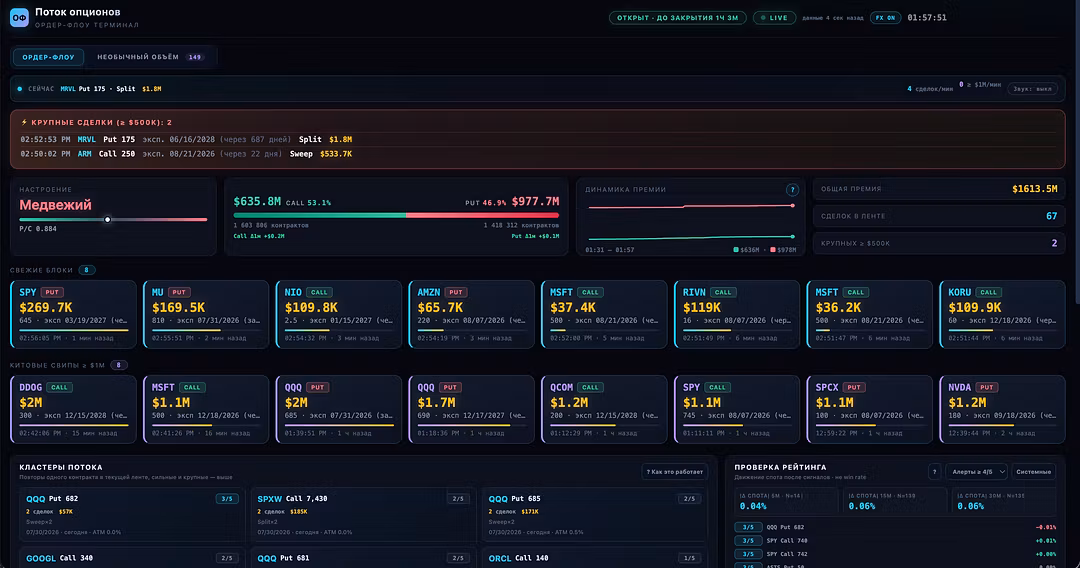This screenshot has width=1080, height=568.
Task: Click the premium dynamics line chart
Action: click(690, 222)
